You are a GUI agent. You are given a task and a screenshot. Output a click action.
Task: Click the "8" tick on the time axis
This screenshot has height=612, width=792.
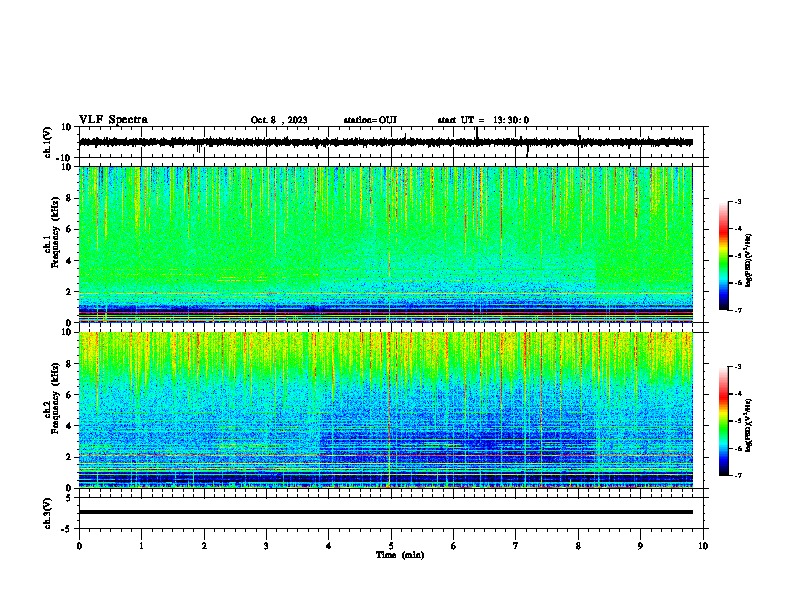coord(578,546)
